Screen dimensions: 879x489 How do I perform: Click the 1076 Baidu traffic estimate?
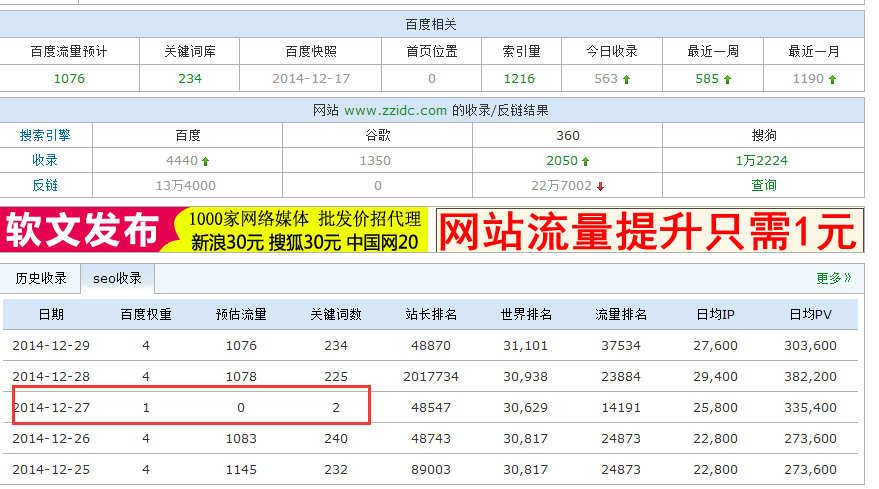coord(69,78)
